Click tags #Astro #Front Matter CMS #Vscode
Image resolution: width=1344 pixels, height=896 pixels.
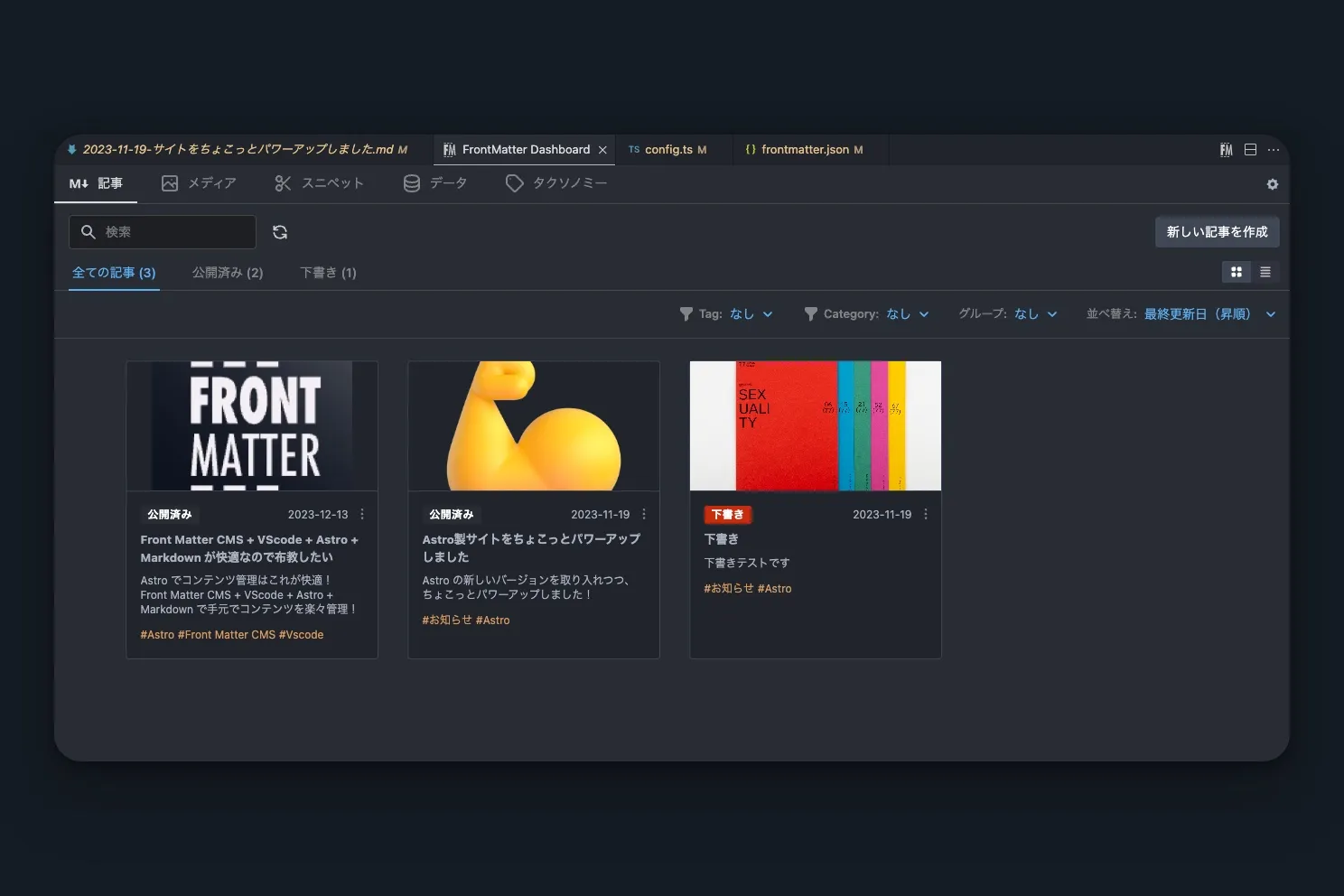(232, 635)
